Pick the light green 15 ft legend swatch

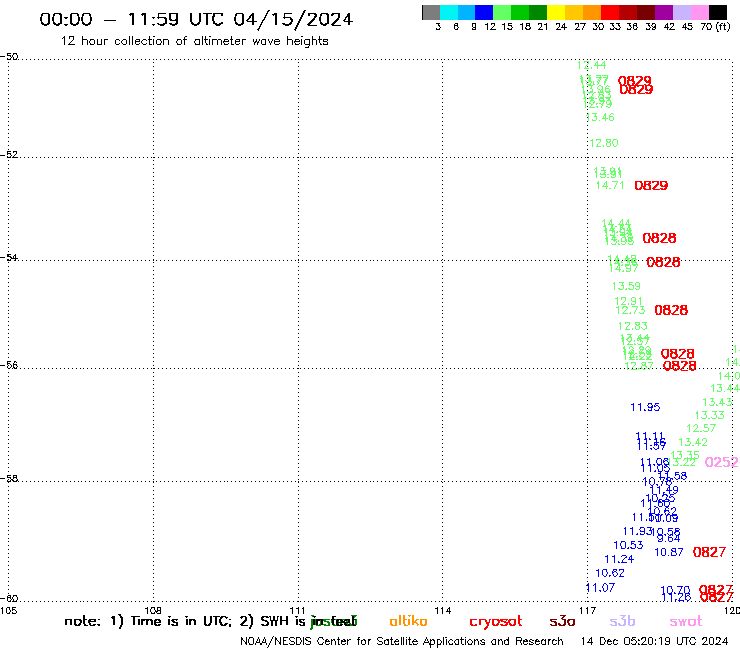(x=502, y=12)
